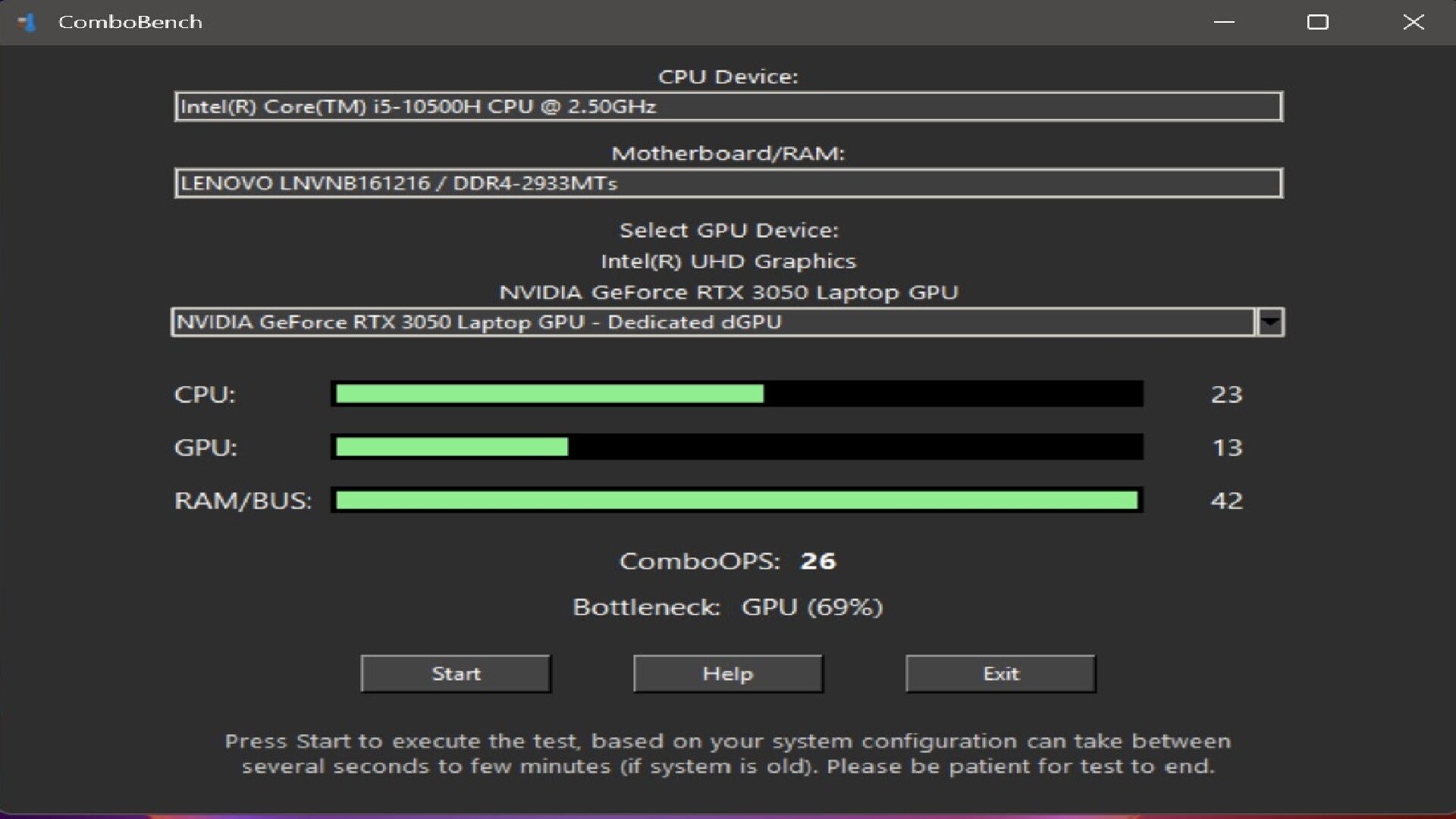Click the CPU Device text field
Screen dimensions: 1456x819
pos(728,106)
